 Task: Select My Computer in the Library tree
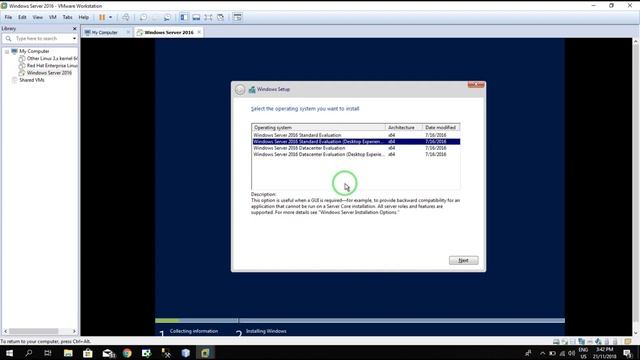(x=34, y=51)
